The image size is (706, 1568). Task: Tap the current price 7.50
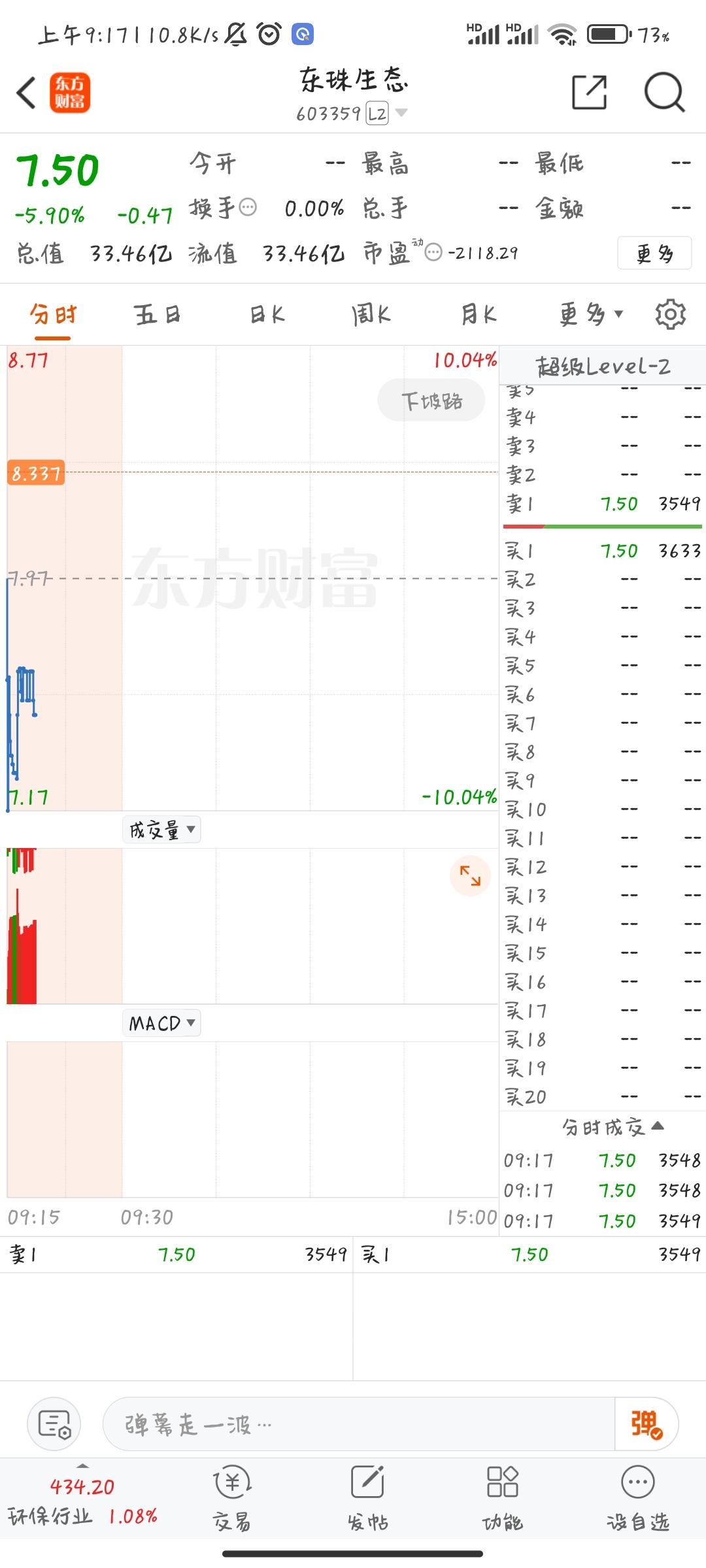(58, 171)
